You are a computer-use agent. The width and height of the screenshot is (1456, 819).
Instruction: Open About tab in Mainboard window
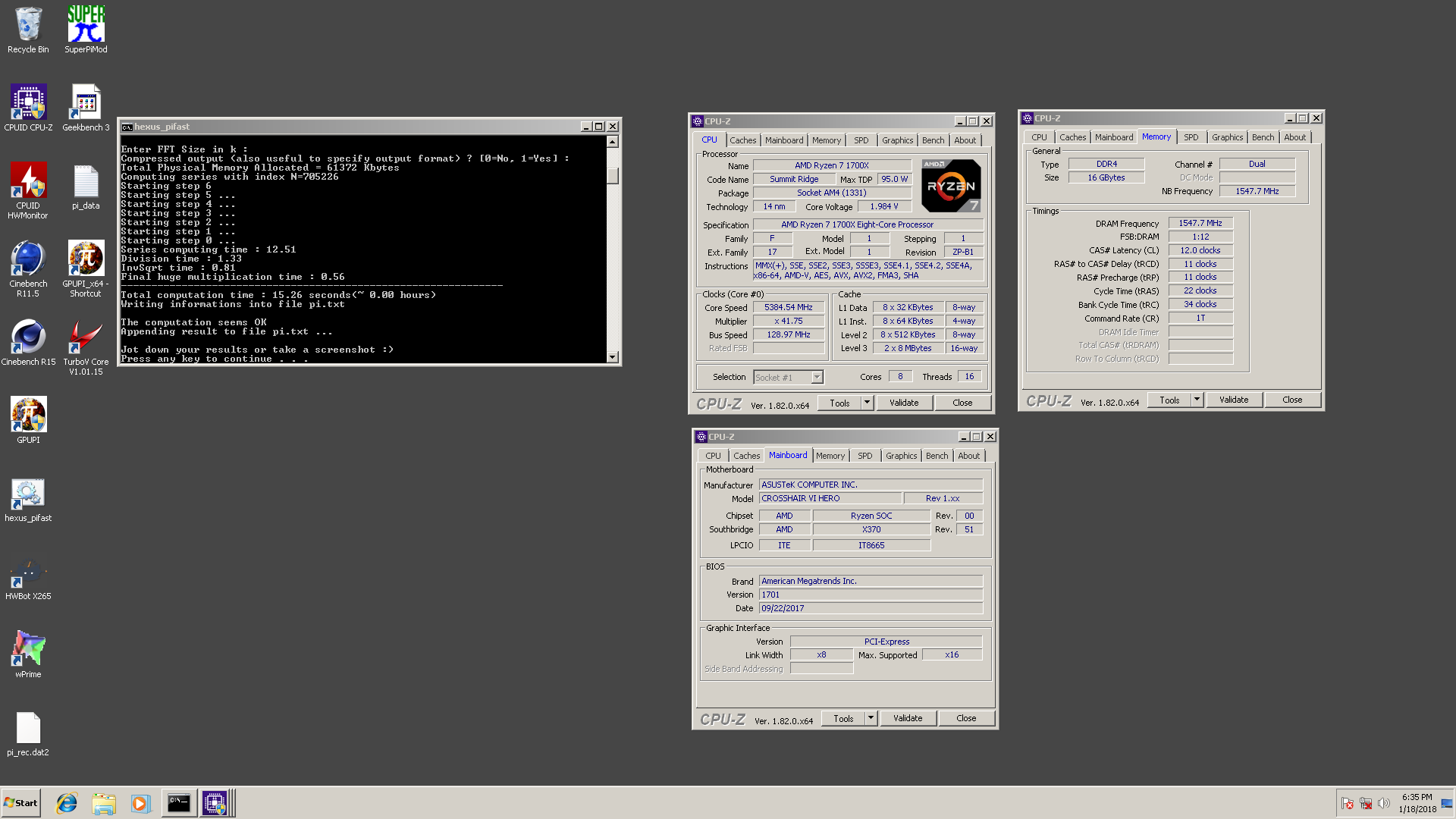(969, 456)
